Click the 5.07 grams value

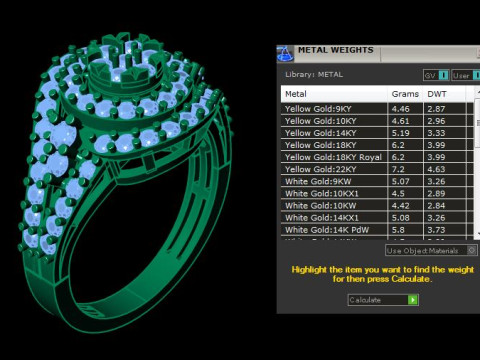click(x=400, y=182)
